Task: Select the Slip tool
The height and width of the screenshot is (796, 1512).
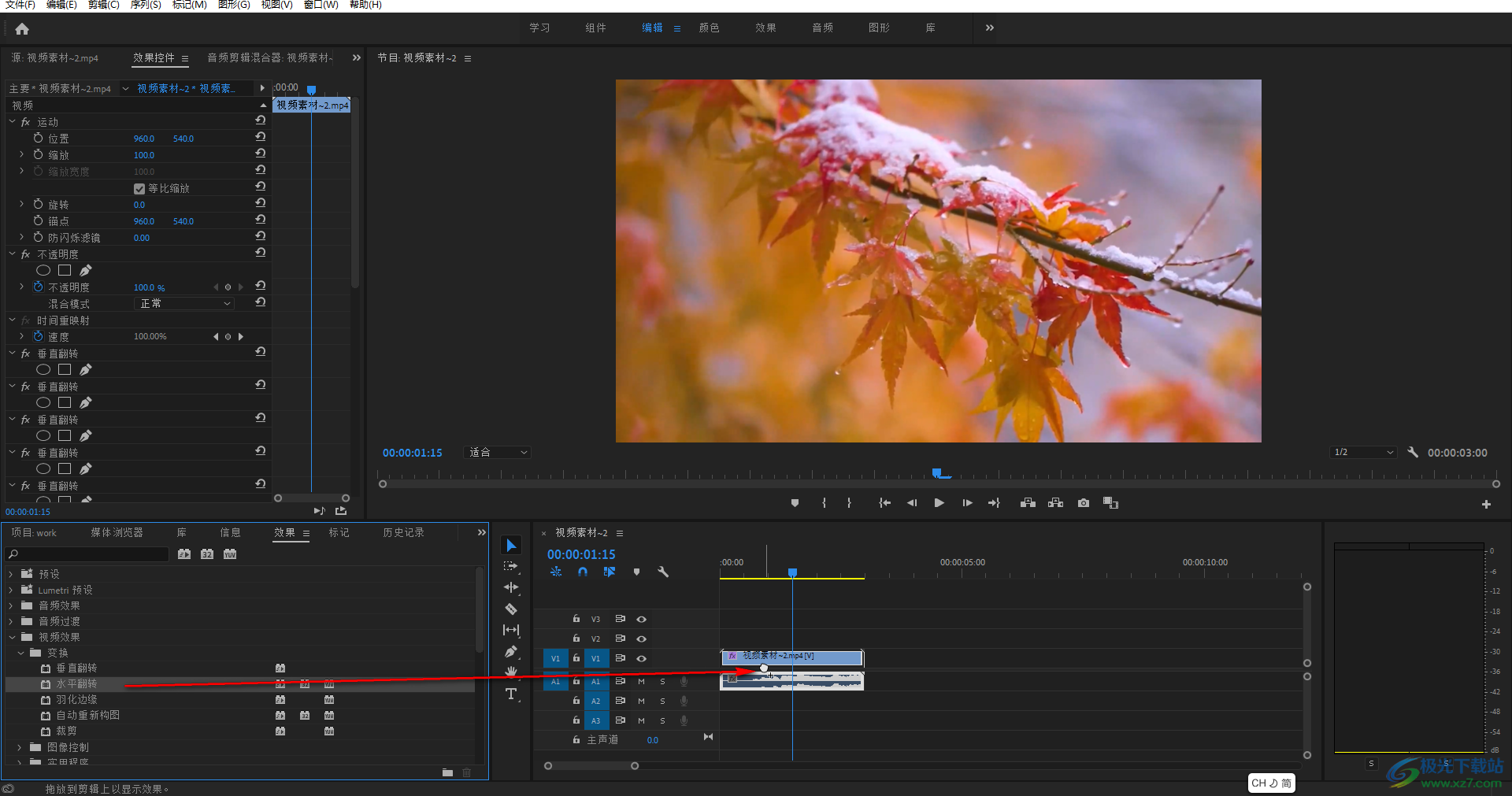Action: click(511, 630)
